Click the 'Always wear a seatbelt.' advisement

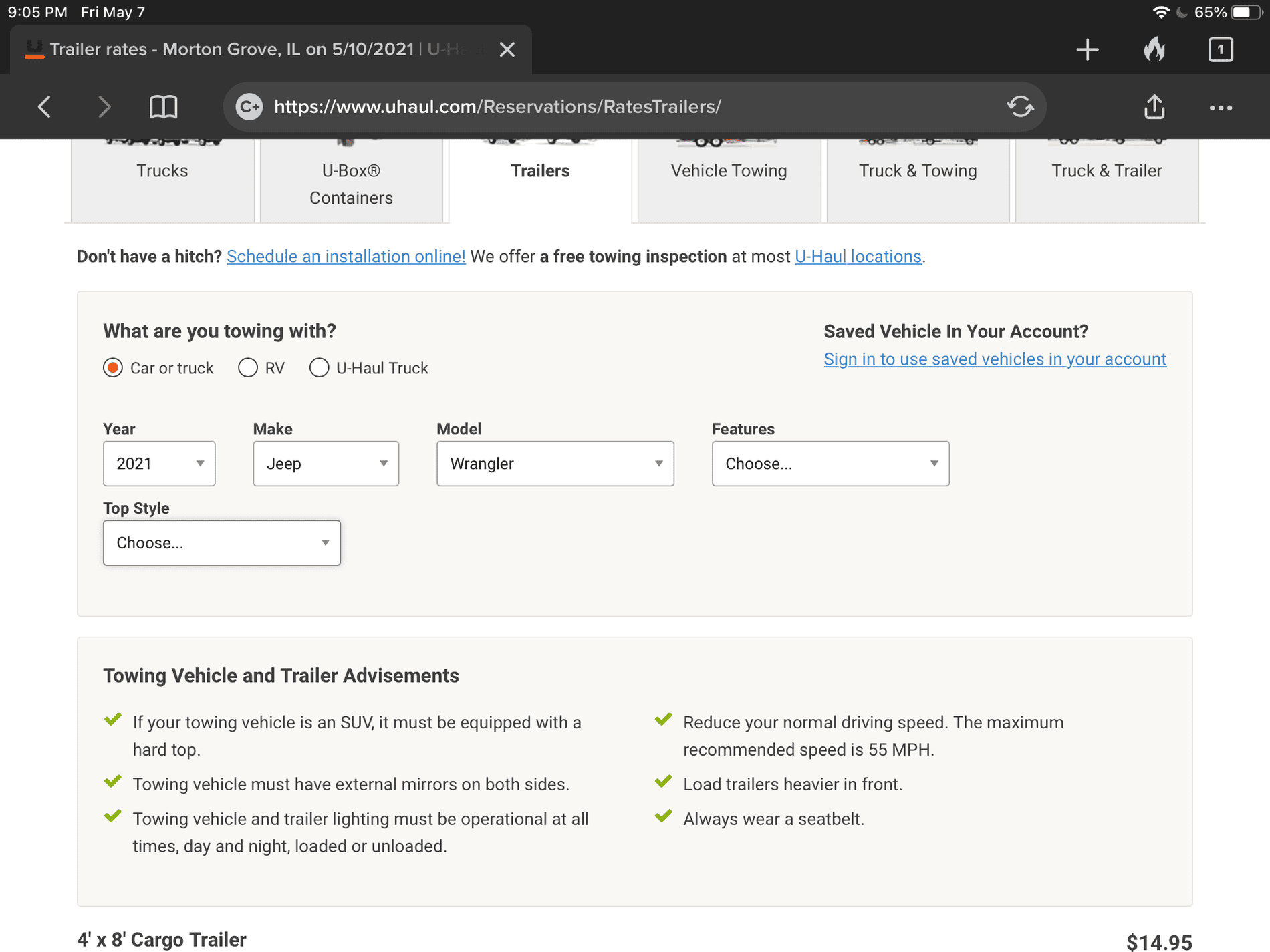(773, 819)
